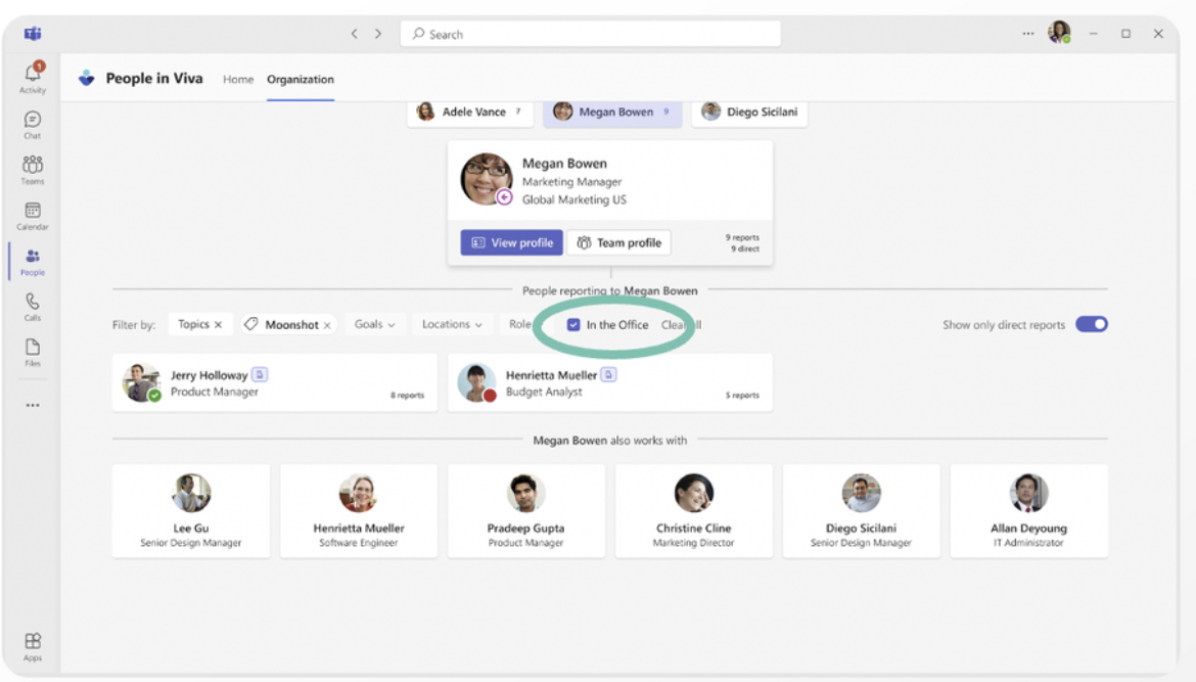Disable the Show only direct reports toggle
This screenshot has height=682, width=1196.
(1091, 324)
